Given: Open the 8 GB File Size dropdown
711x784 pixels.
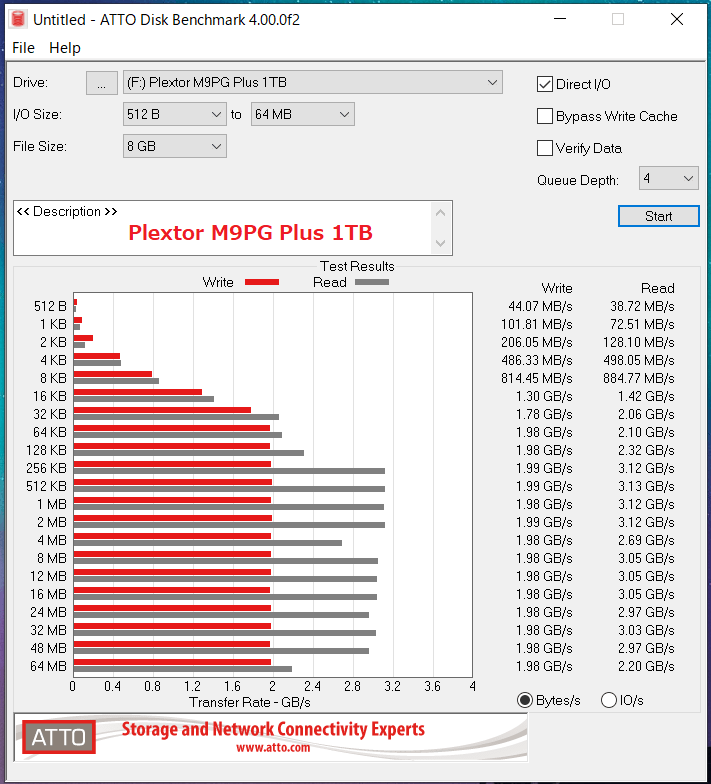Looking at the screenshot, I should [x=174, y=146].
